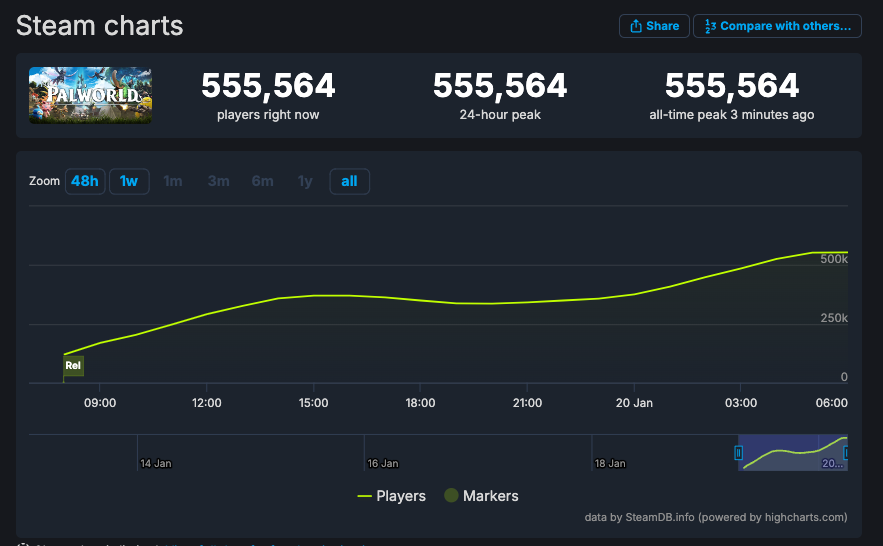Click the Share button
The height and width of the screenshot is (546, 883).
(654, 26)
